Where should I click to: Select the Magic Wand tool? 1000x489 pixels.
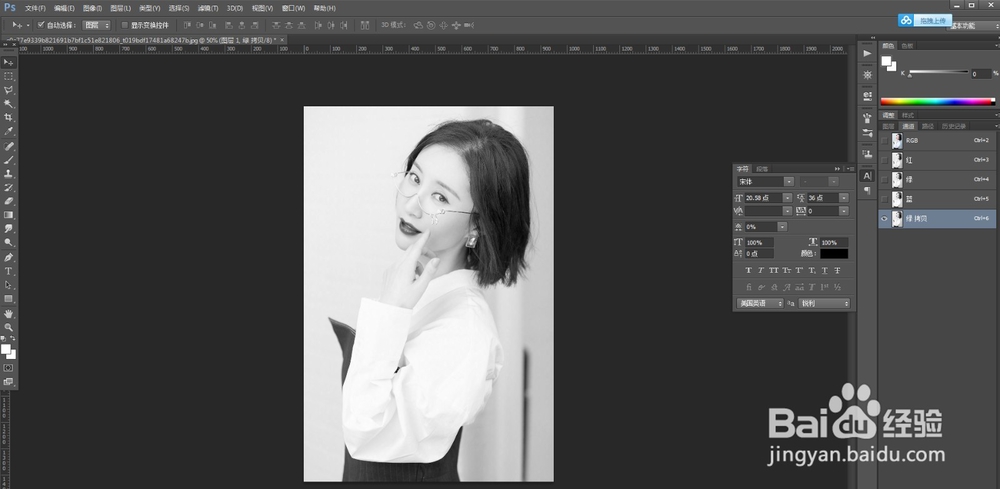click(x=8, y=104)
